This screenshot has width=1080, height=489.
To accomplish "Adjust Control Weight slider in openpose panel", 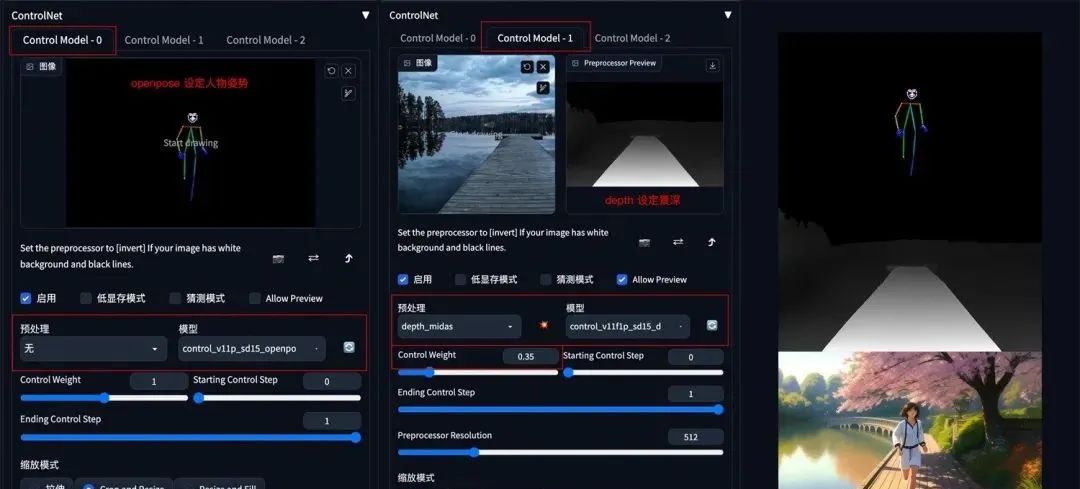I will [104, 397].
